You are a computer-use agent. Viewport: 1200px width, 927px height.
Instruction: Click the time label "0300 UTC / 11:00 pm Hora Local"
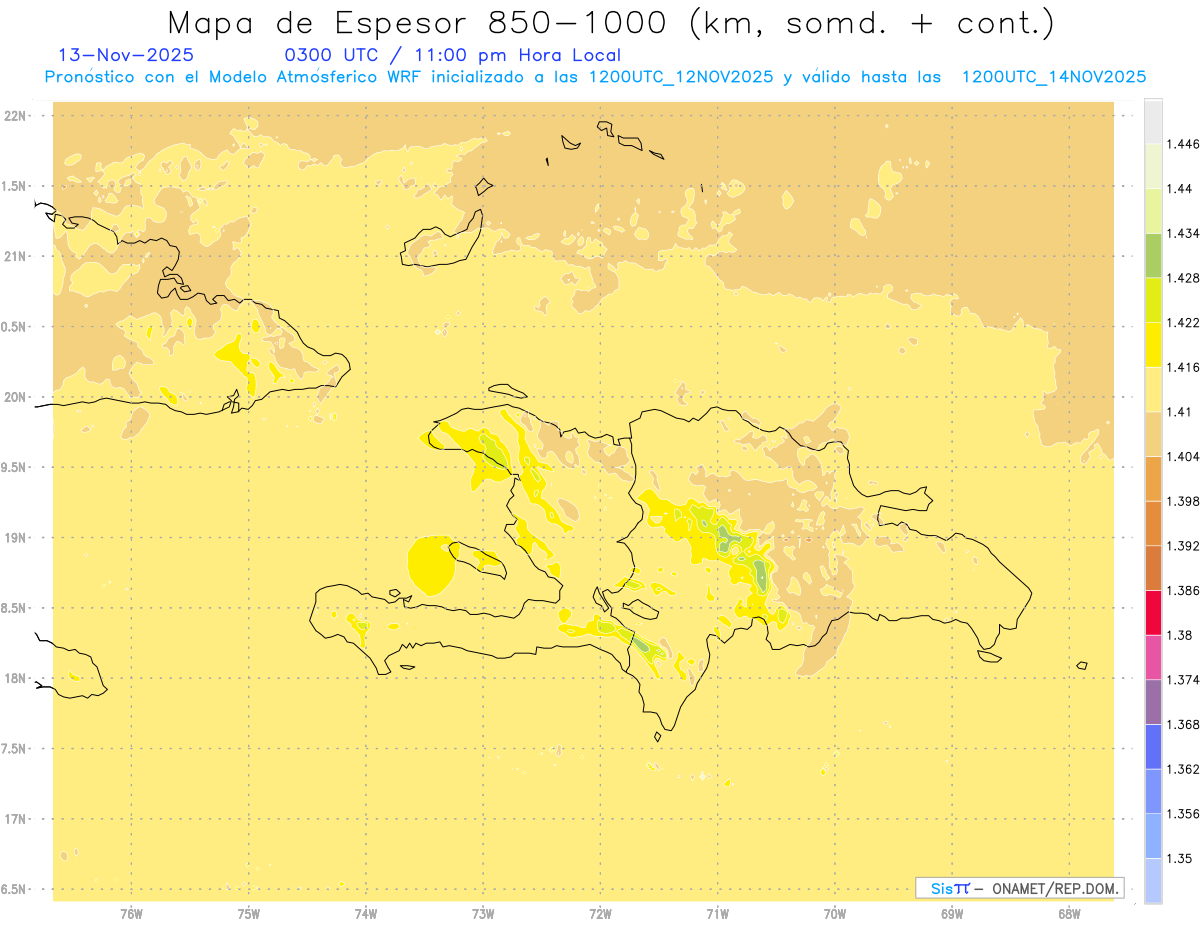pos(453,56)
